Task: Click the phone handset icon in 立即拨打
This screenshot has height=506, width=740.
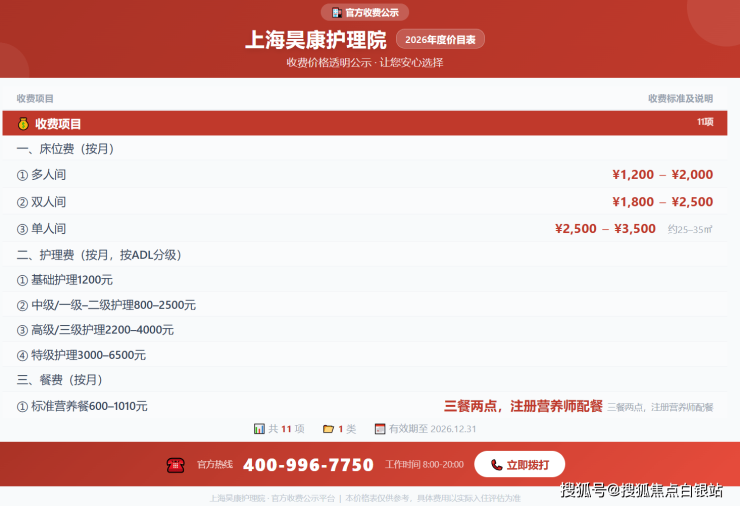Action: click(x=496, y=465)
